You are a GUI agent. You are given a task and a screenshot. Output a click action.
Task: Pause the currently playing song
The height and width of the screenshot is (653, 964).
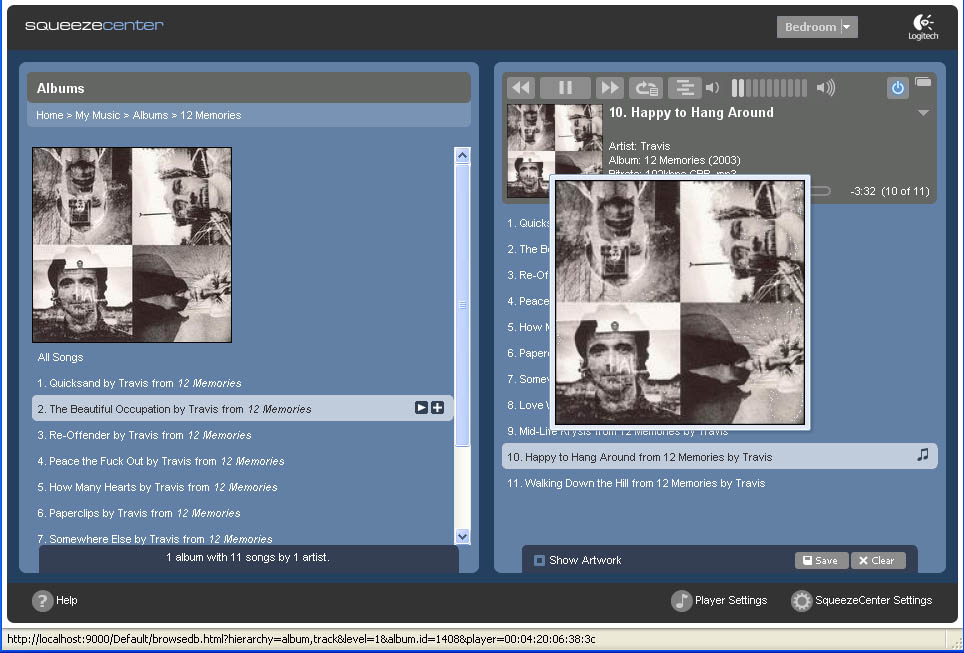[x=565, y=88]
